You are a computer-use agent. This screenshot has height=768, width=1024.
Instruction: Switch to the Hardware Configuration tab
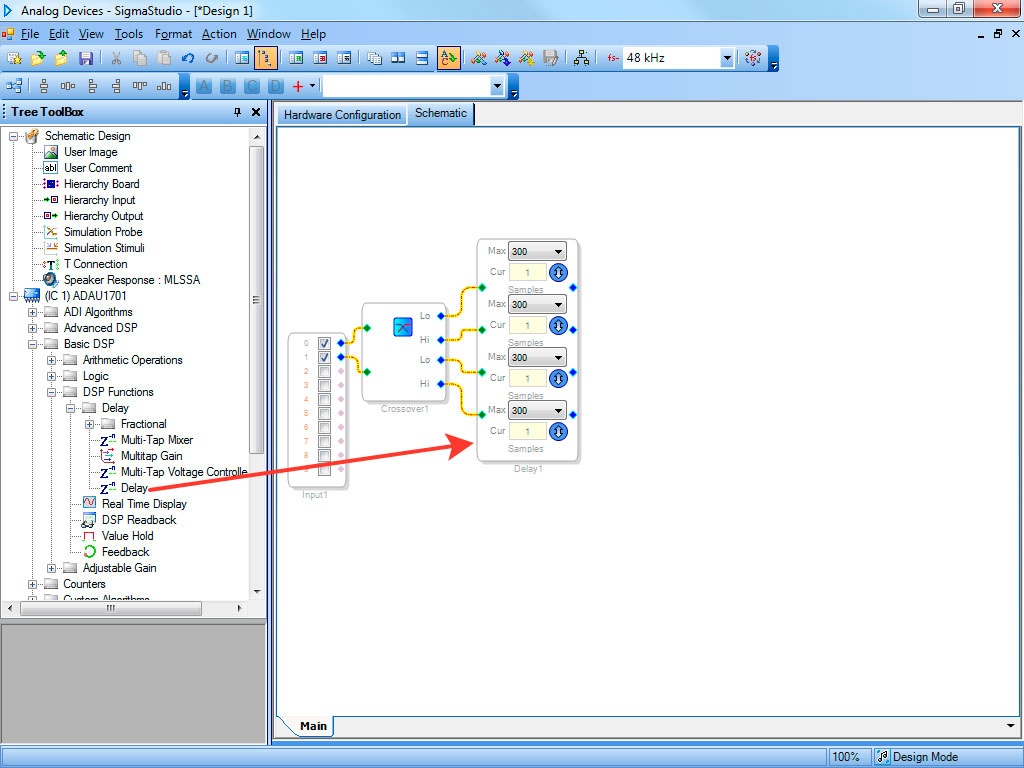tap(342, 115)
